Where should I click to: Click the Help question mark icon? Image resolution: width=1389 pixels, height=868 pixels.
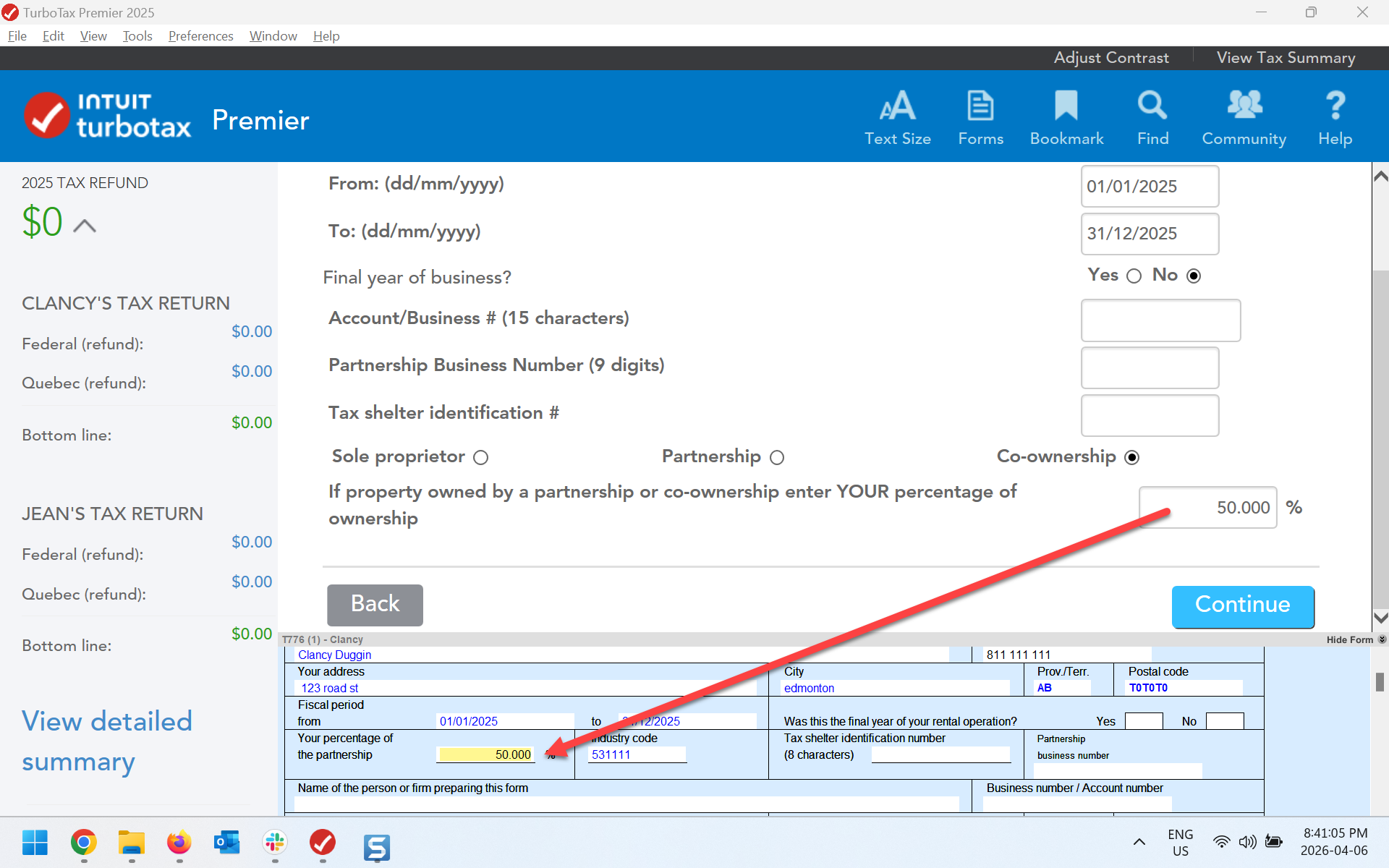coord(1335,118)
